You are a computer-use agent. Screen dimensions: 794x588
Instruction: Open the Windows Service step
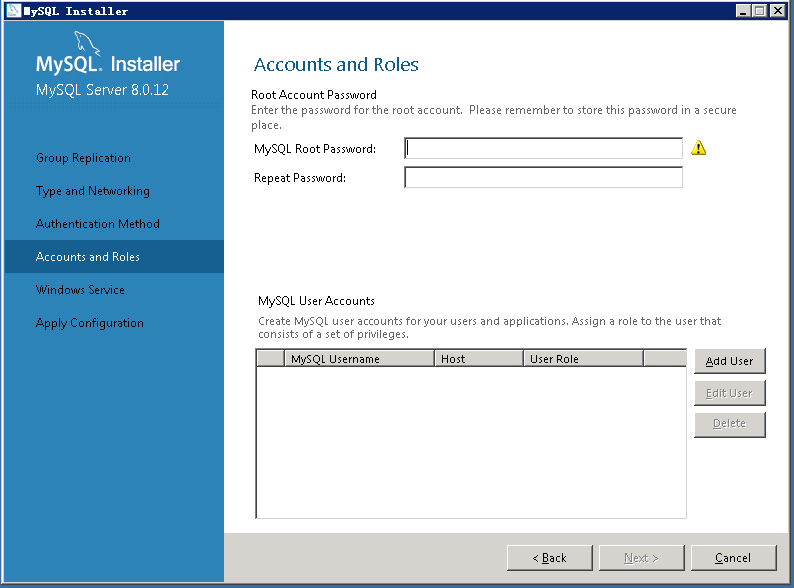[80, 290]
